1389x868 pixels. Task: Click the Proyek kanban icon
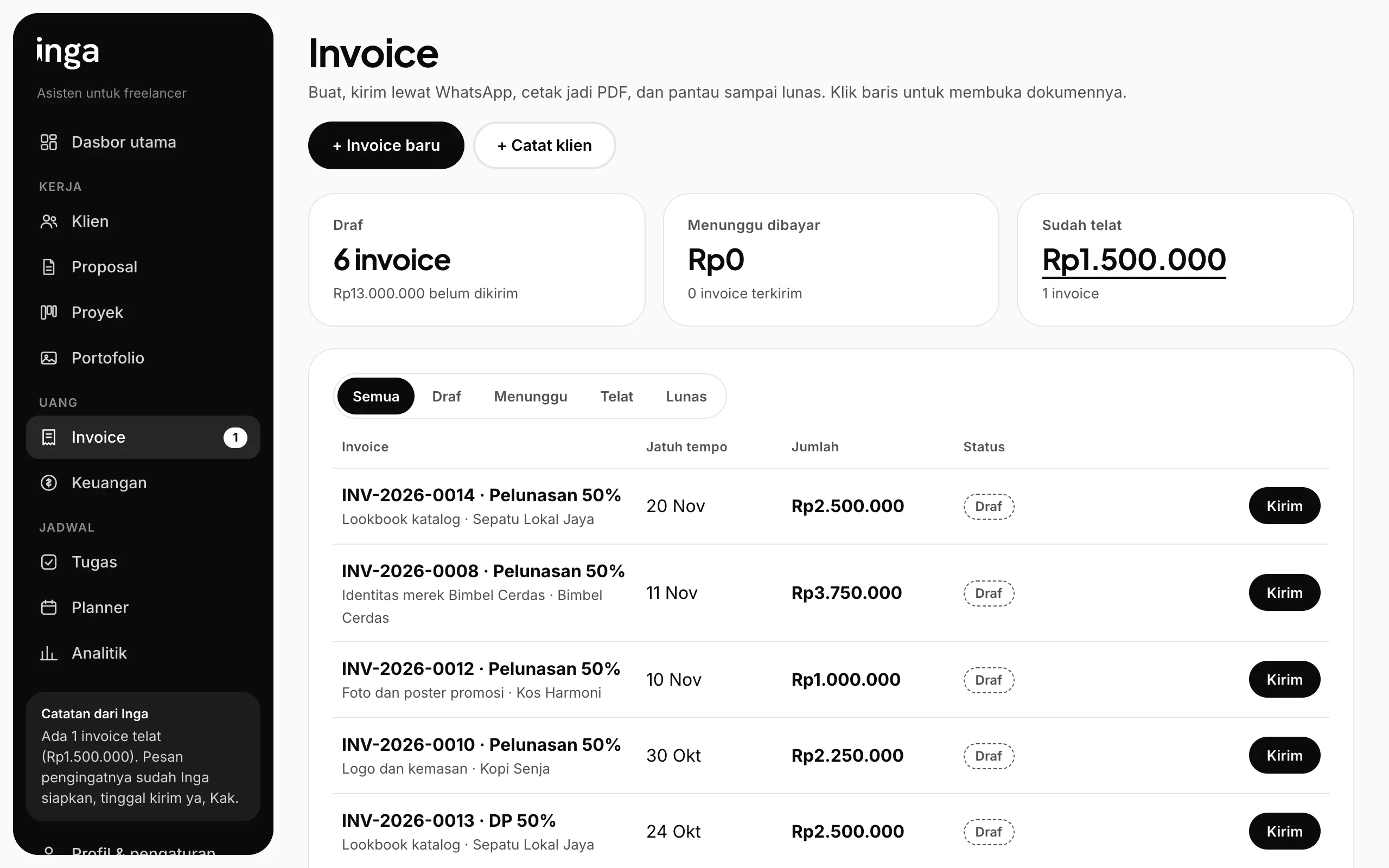[x=49, y=312]
